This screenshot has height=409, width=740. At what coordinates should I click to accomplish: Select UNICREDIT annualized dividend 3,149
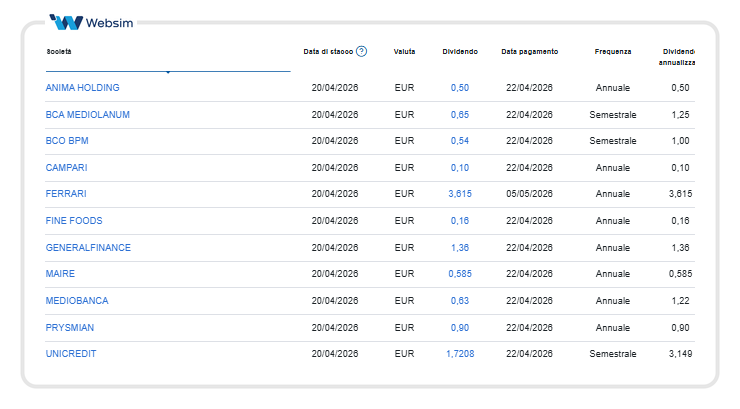pos(681,353)
